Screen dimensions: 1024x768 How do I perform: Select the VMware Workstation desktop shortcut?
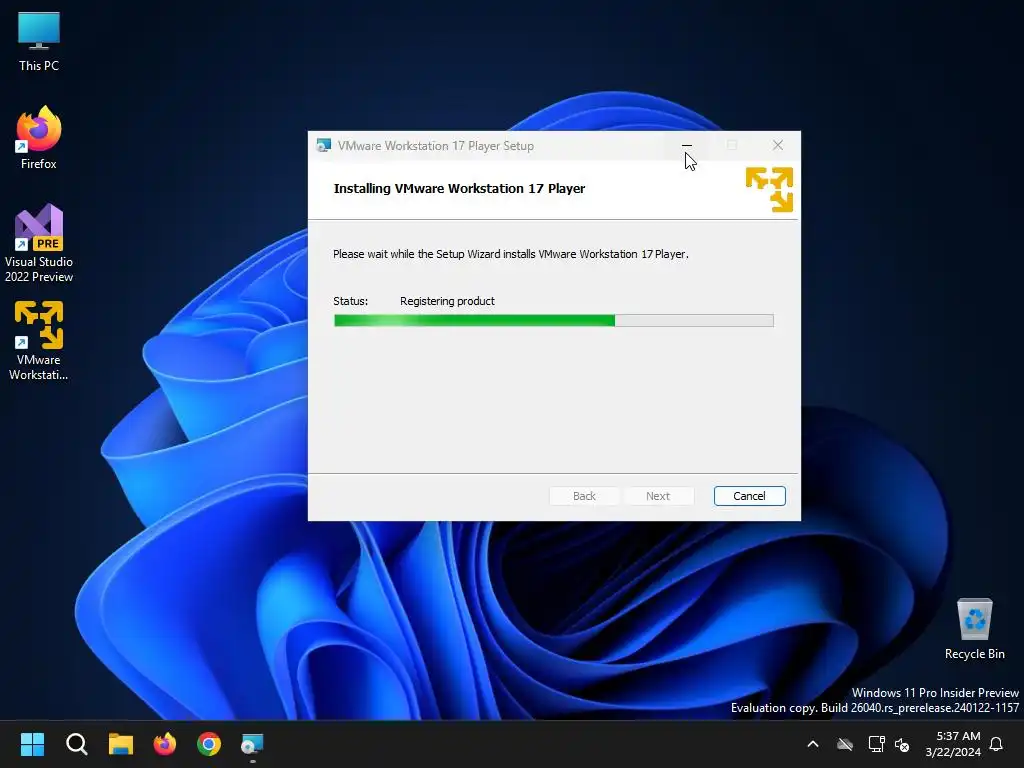click(x=39, y=340)
